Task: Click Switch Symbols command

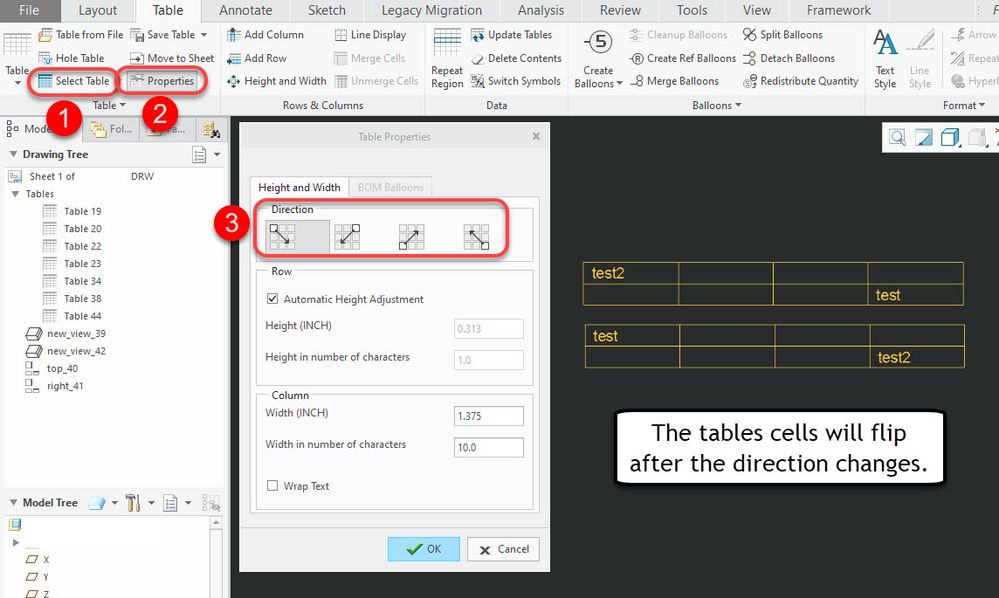Action: tap(516, 81)
